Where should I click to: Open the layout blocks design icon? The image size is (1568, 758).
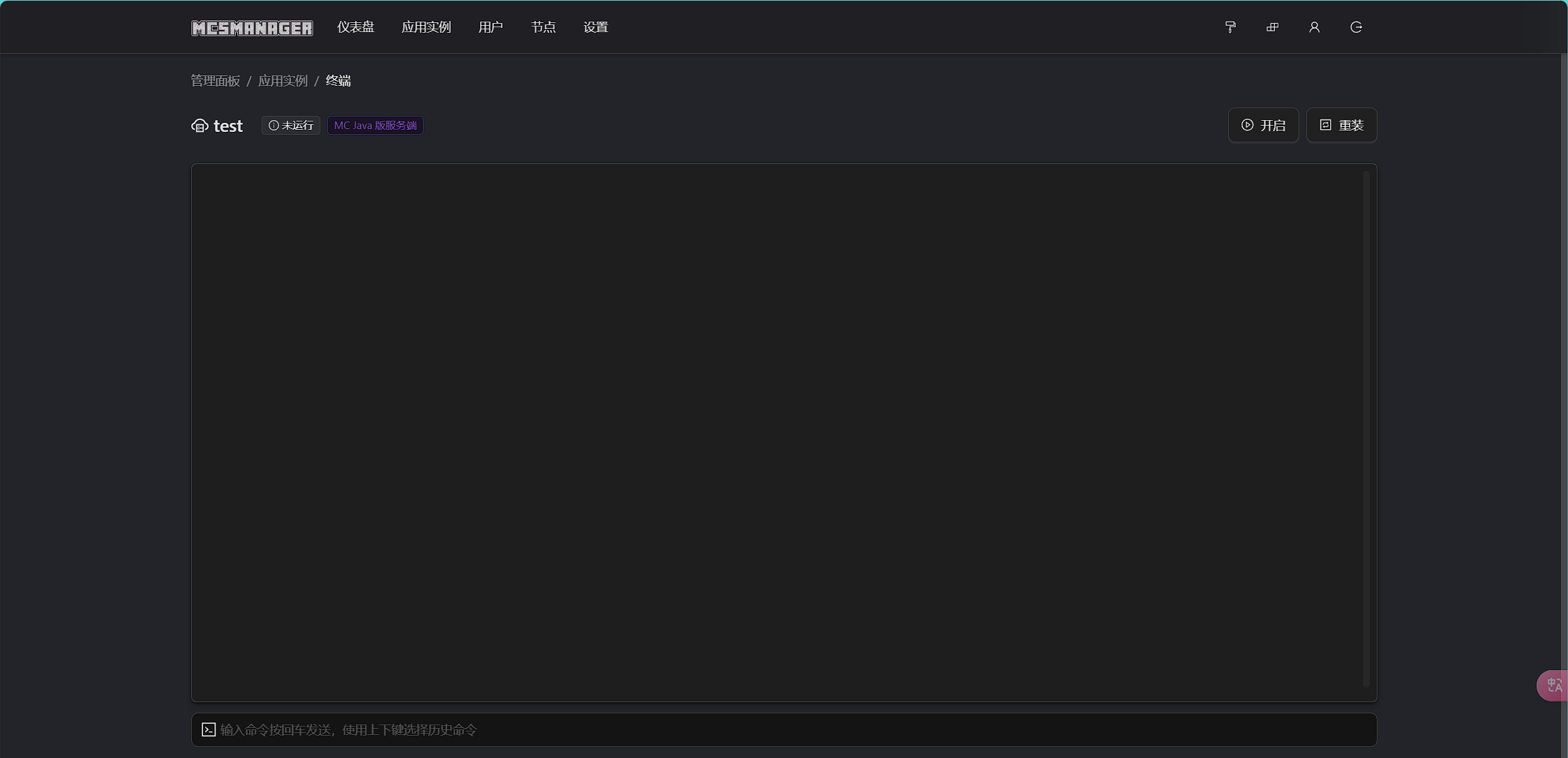1272,27
